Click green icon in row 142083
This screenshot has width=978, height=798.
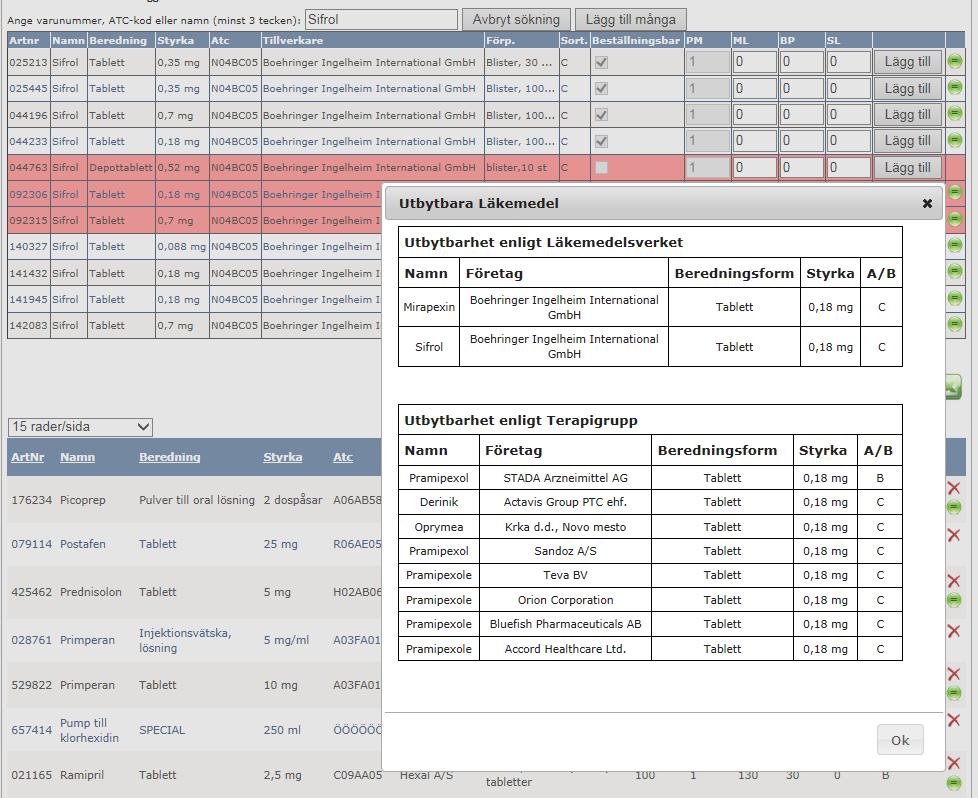tap(954, 324)
